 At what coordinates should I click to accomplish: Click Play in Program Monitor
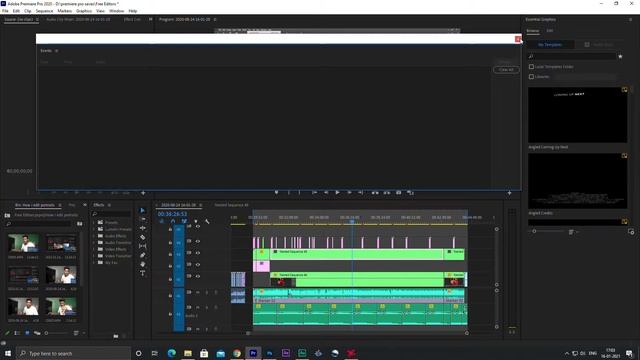pyautogui.click(x=338, y=193)
